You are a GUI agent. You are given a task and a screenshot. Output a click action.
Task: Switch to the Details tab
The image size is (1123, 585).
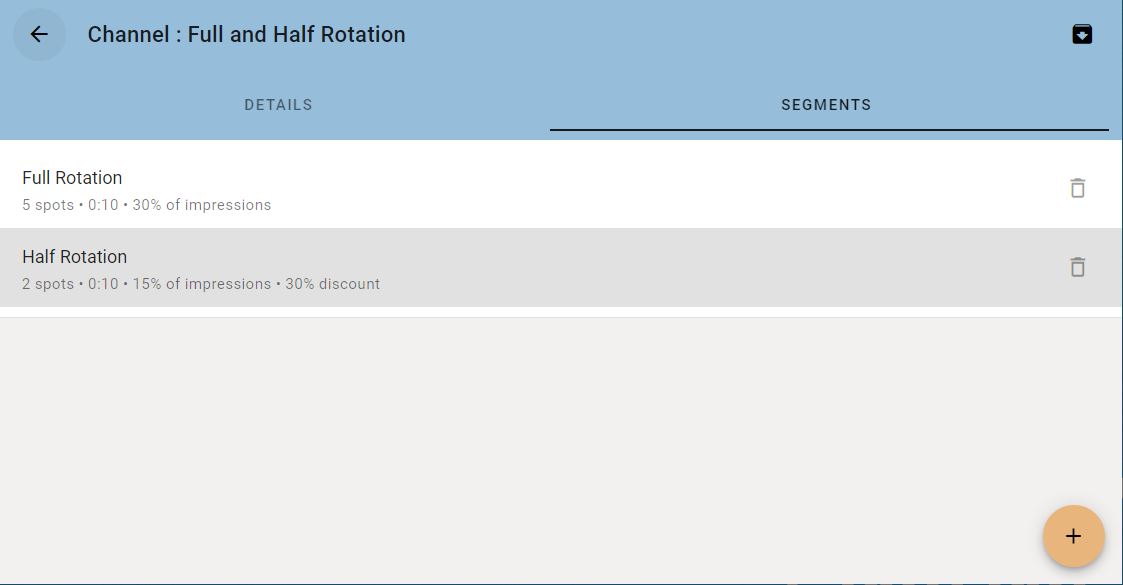[x=279, y=105]
